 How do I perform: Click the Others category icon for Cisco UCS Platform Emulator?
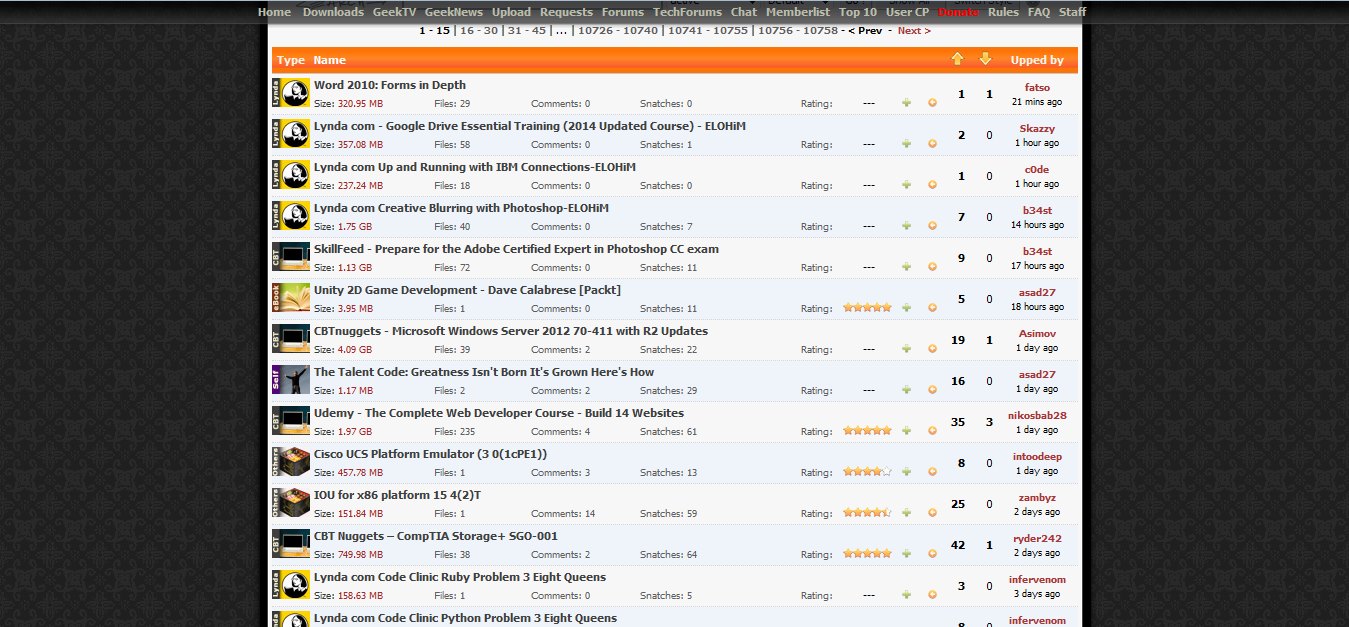click(290, 462)
